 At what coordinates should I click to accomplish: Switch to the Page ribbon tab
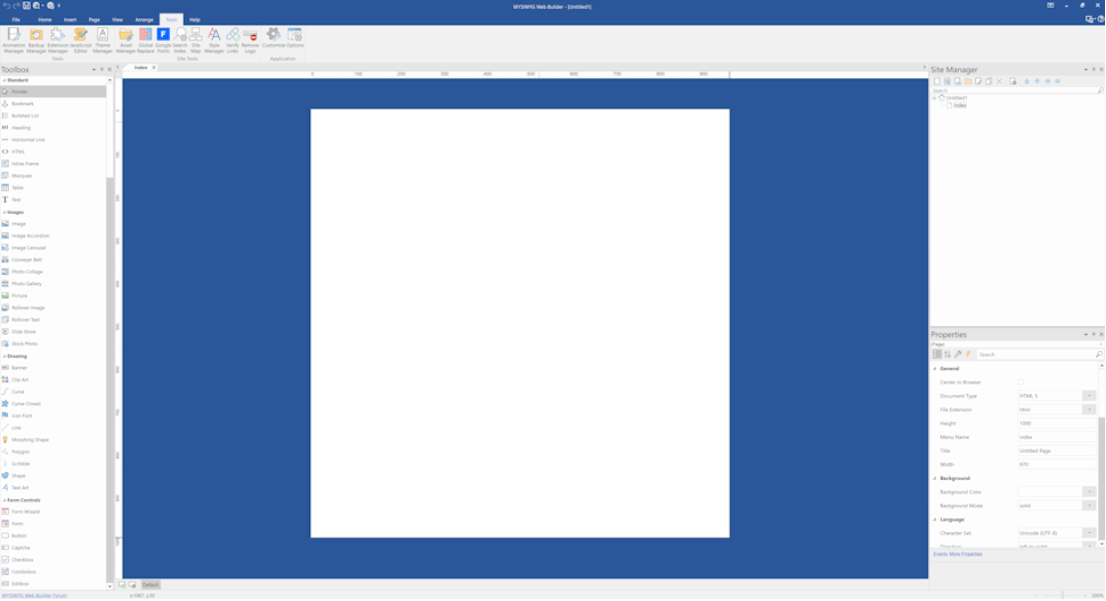(94, 20)
